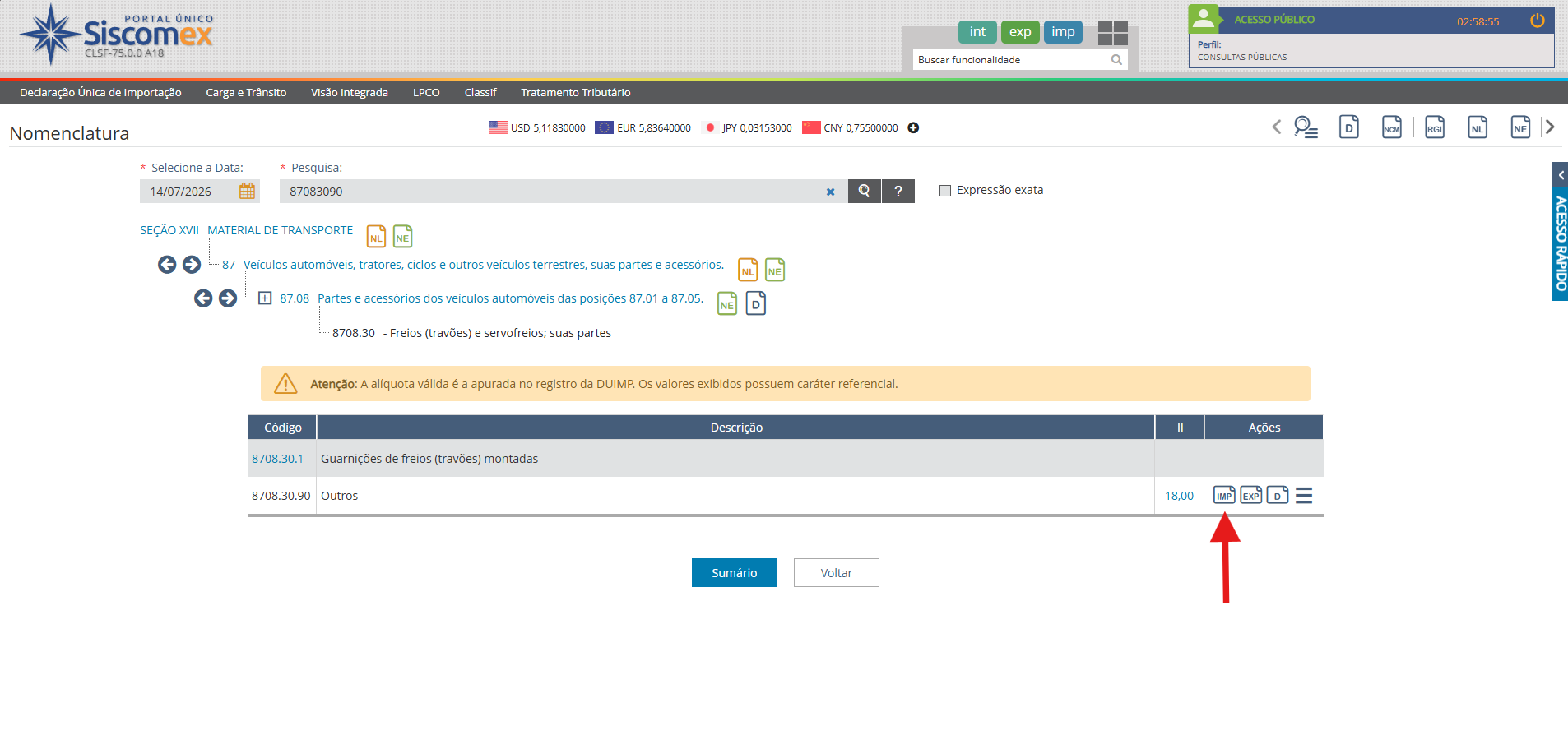Expand the 87.08 tree node
Viewport: 1568px width, 749px height.
click(265, 298)
